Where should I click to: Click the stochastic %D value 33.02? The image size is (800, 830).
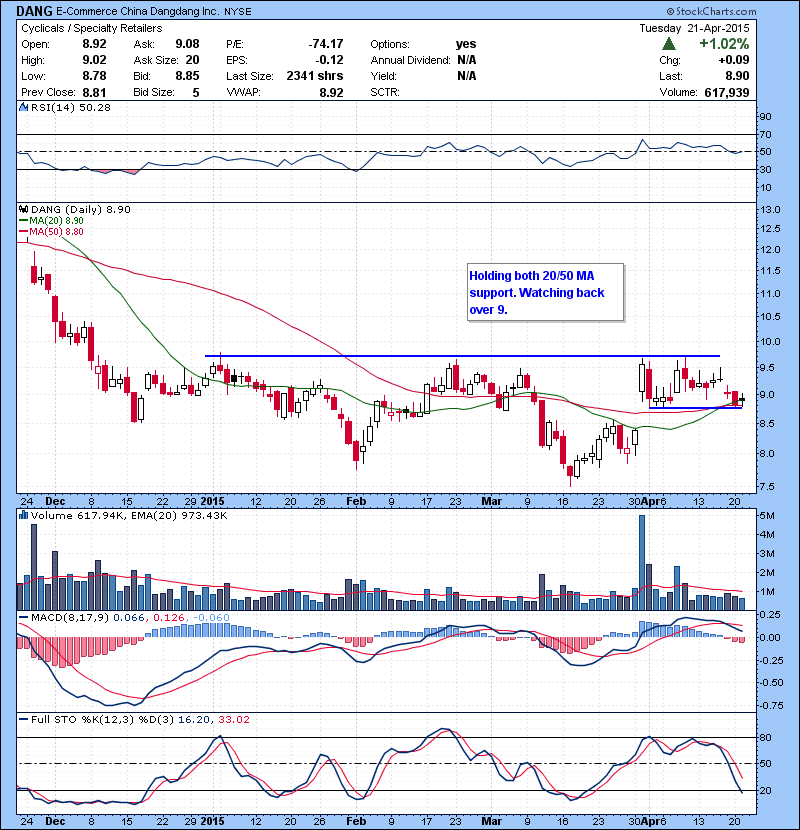click(233, 719)
